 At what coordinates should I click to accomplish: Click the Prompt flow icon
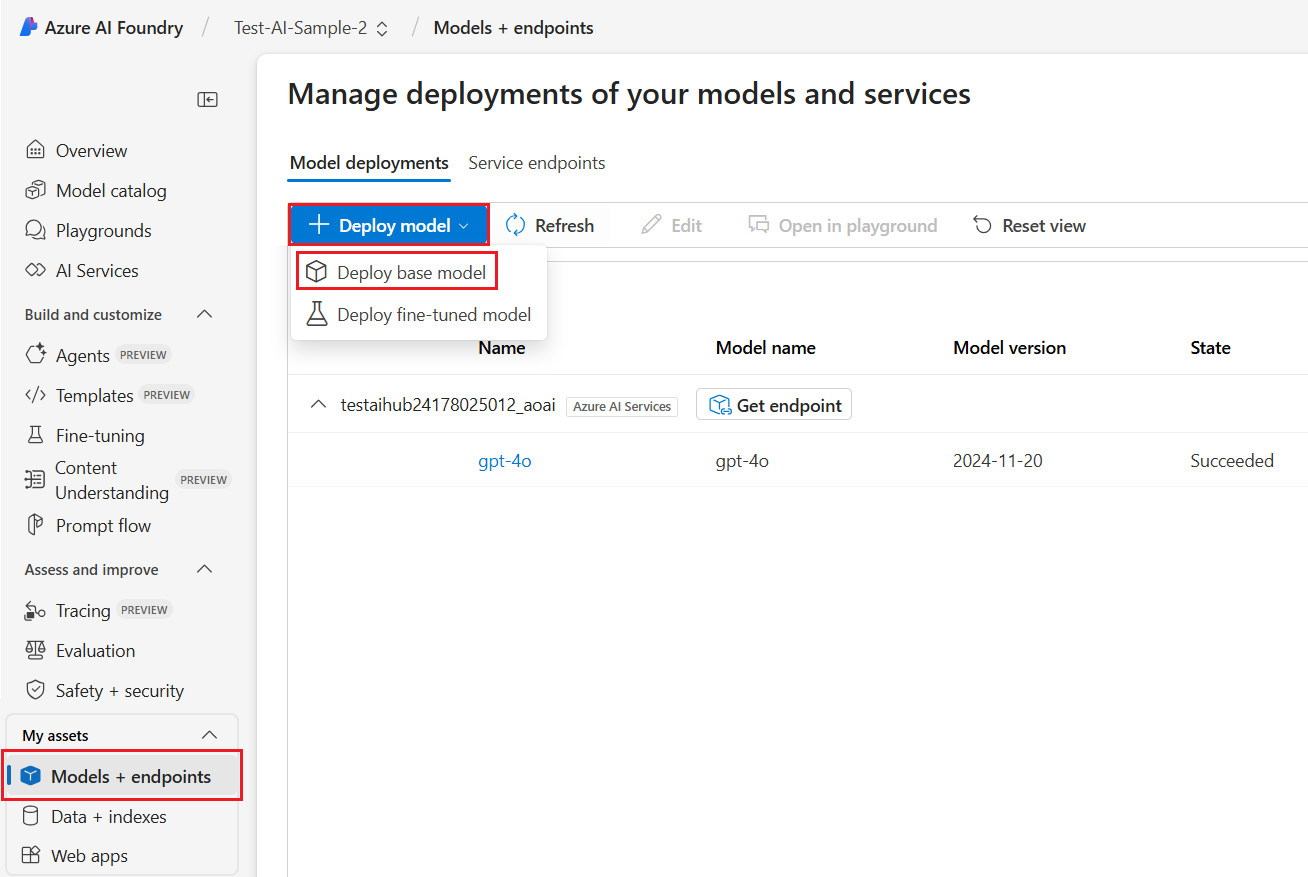point(35,525)
